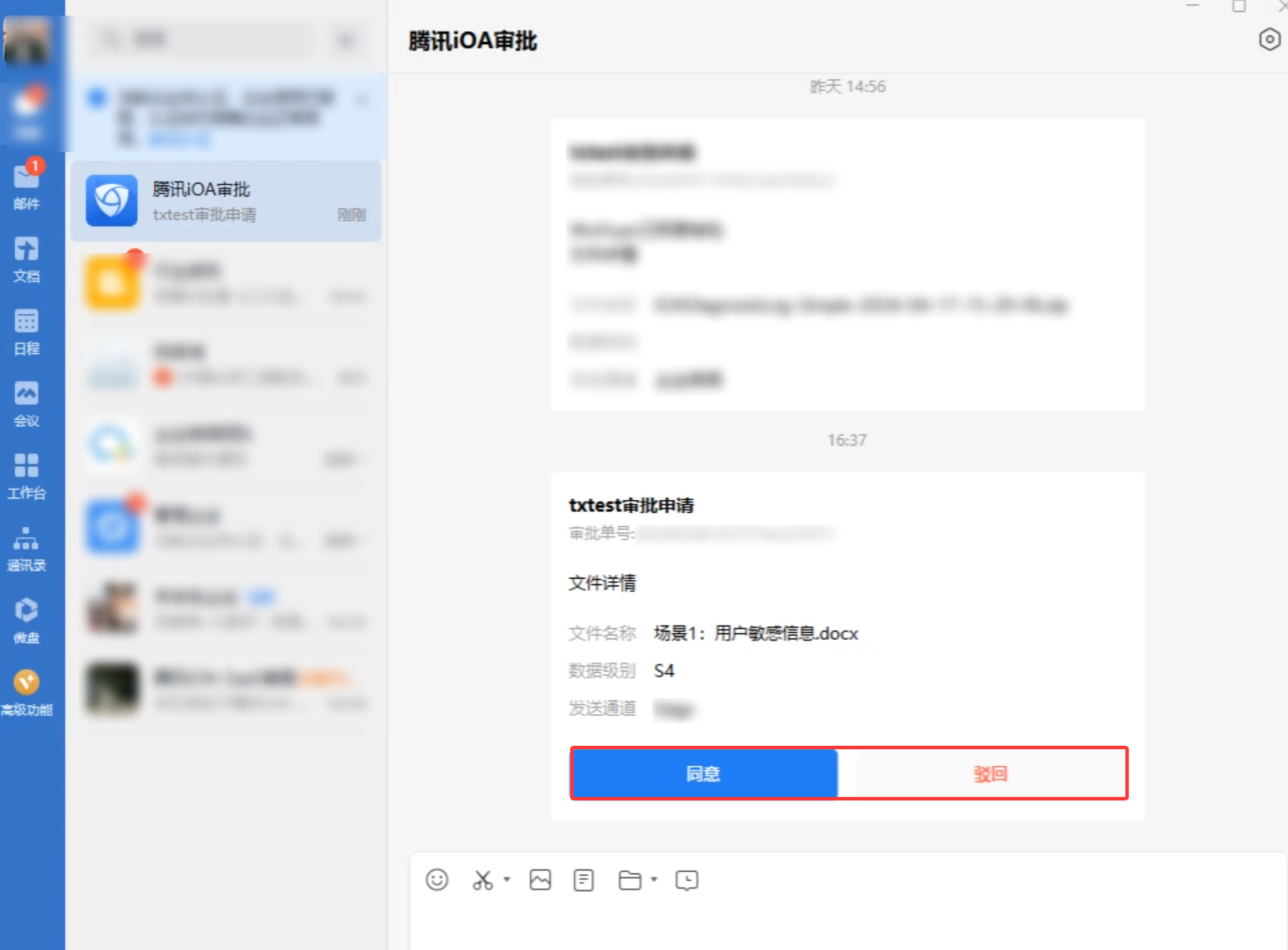Expand the folder file dropdown arrow

tap(654, 879)
